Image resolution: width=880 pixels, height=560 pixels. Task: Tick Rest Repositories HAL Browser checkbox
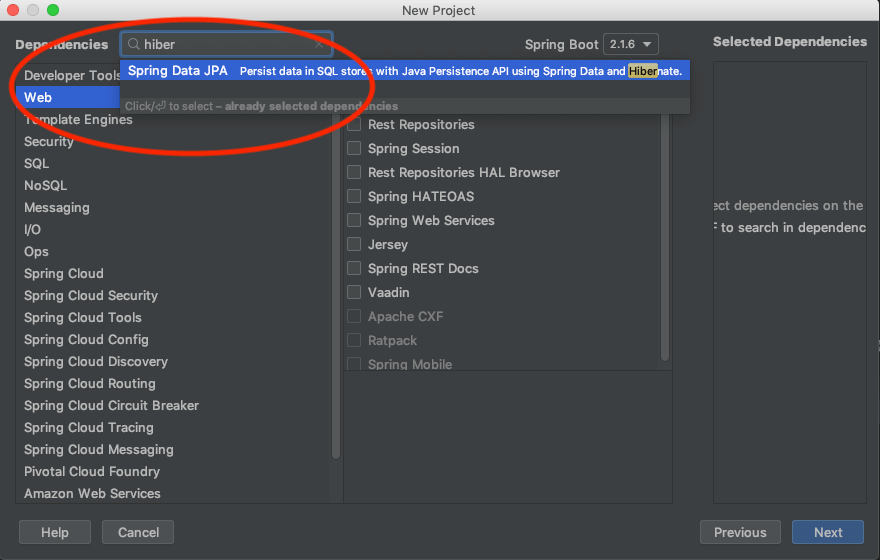pyautogui.click(x=354, y=172)
